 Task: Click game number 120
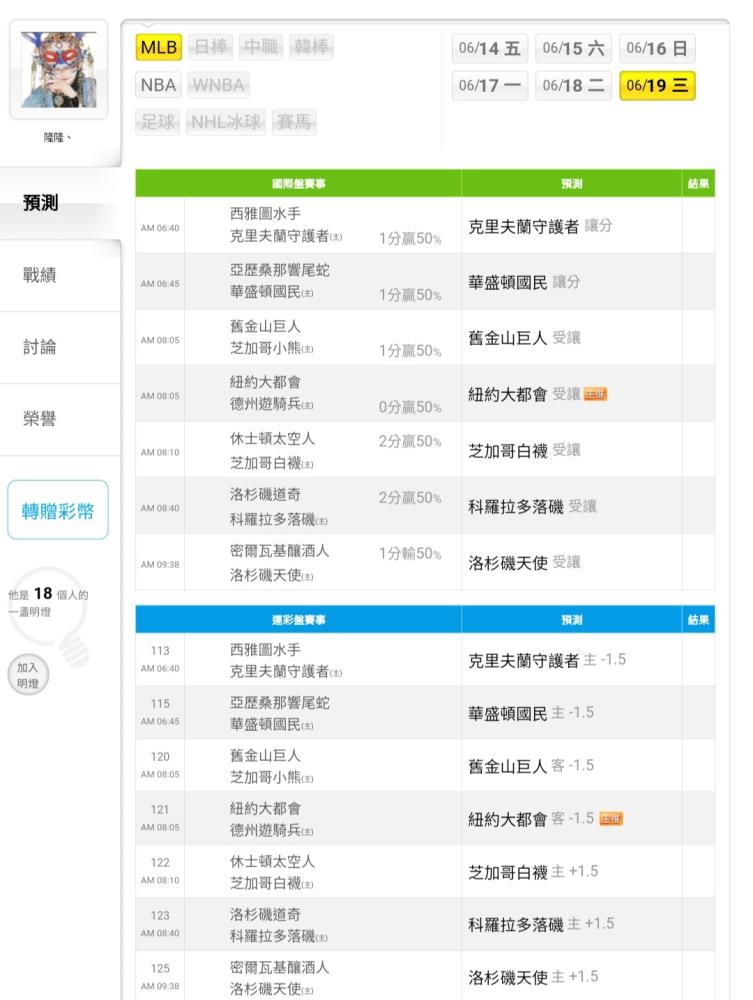click(x=160, y=757)
